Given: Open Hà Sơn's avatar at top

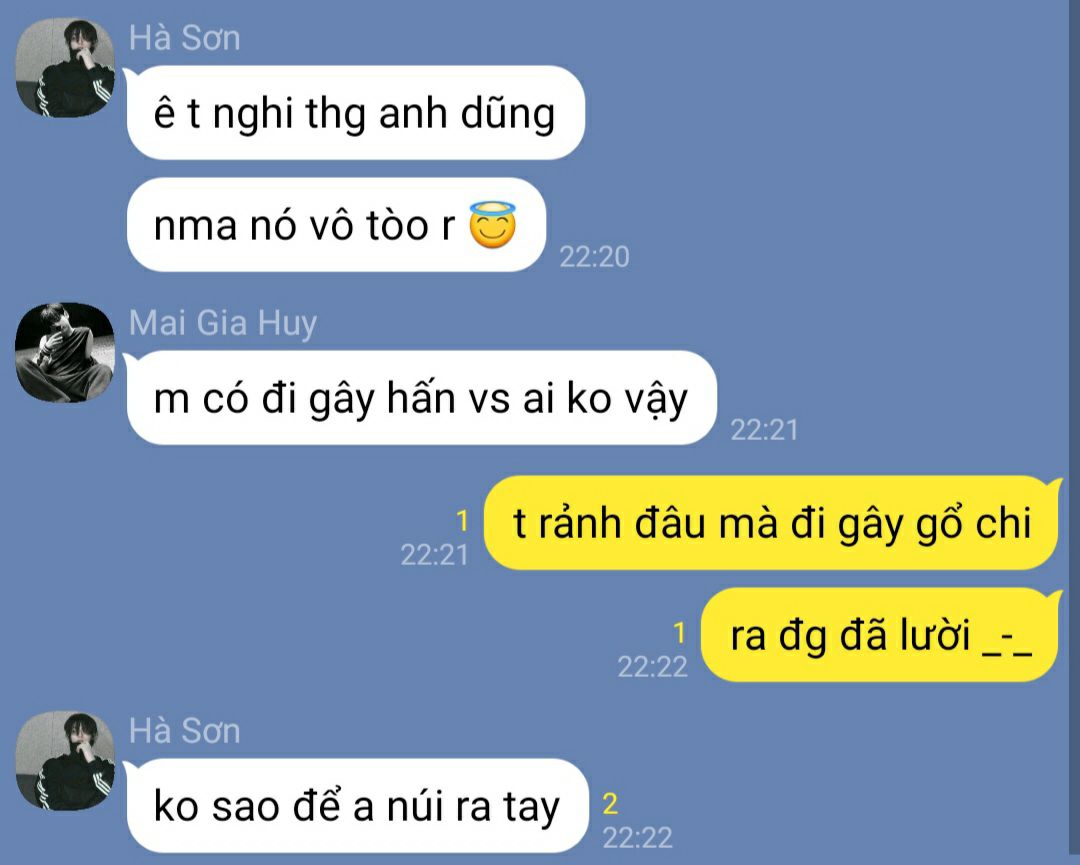Looking at the screenshot, I should coord(65,67).
